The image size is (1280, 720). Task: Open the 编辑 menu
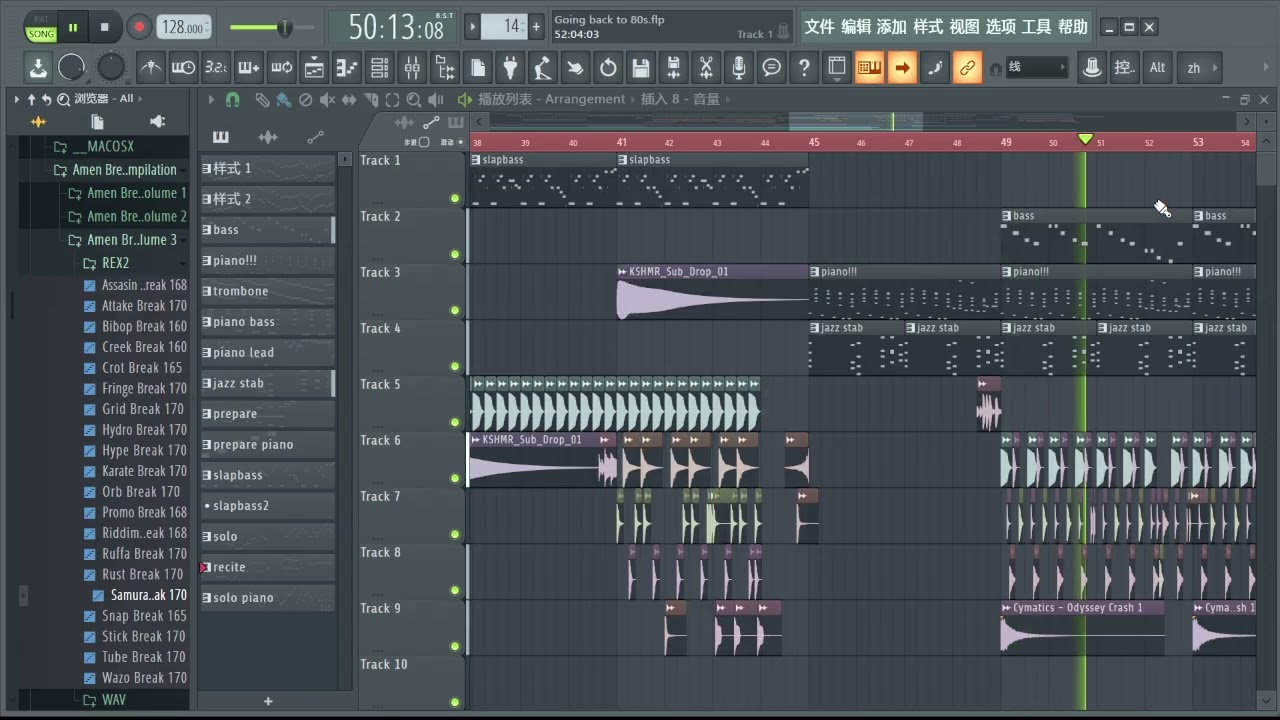point(856,27)
